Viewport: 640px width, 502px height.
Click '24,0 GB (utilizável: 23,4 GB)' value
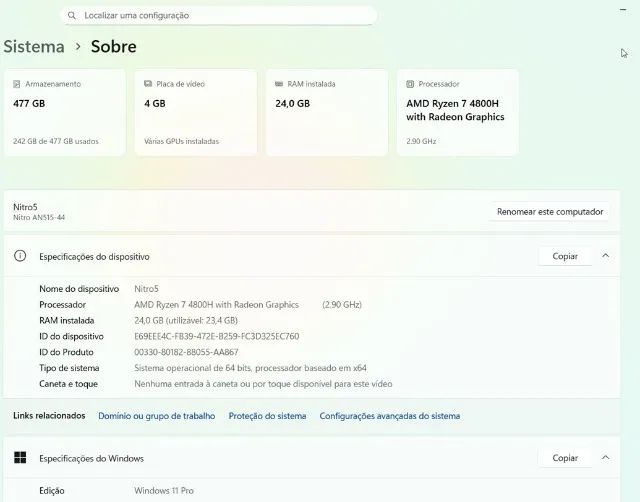(x=186, y=321)
